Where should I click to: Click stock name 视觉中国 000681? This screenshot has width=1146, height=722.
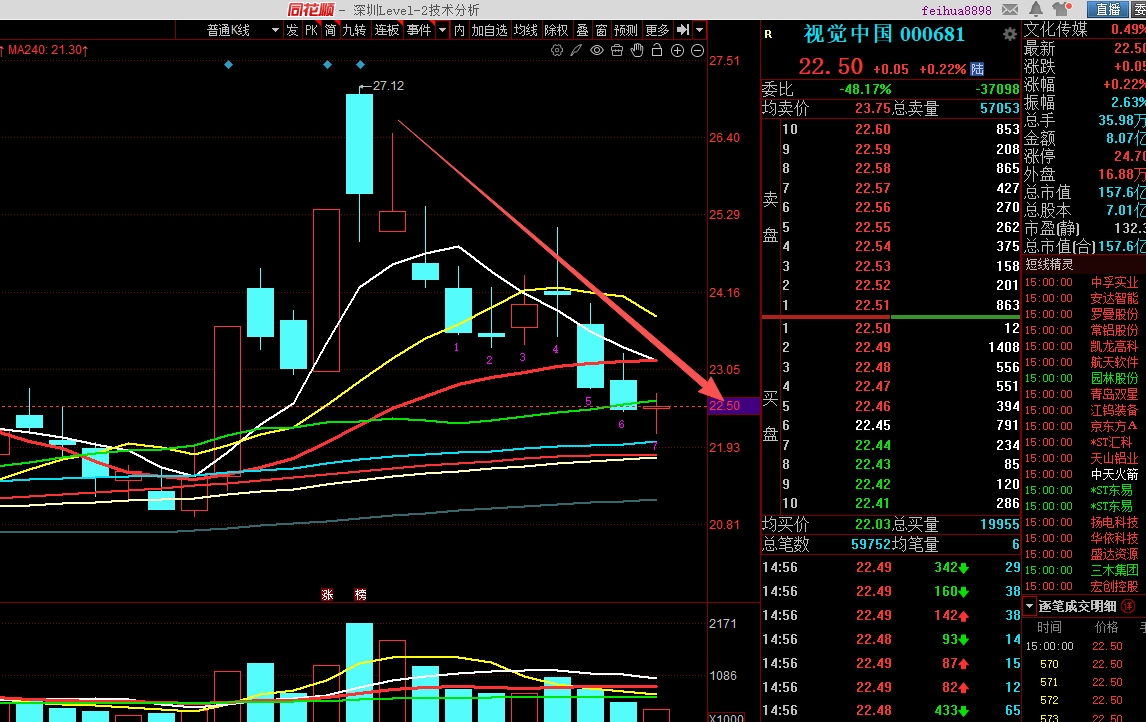tap(884, 34)
